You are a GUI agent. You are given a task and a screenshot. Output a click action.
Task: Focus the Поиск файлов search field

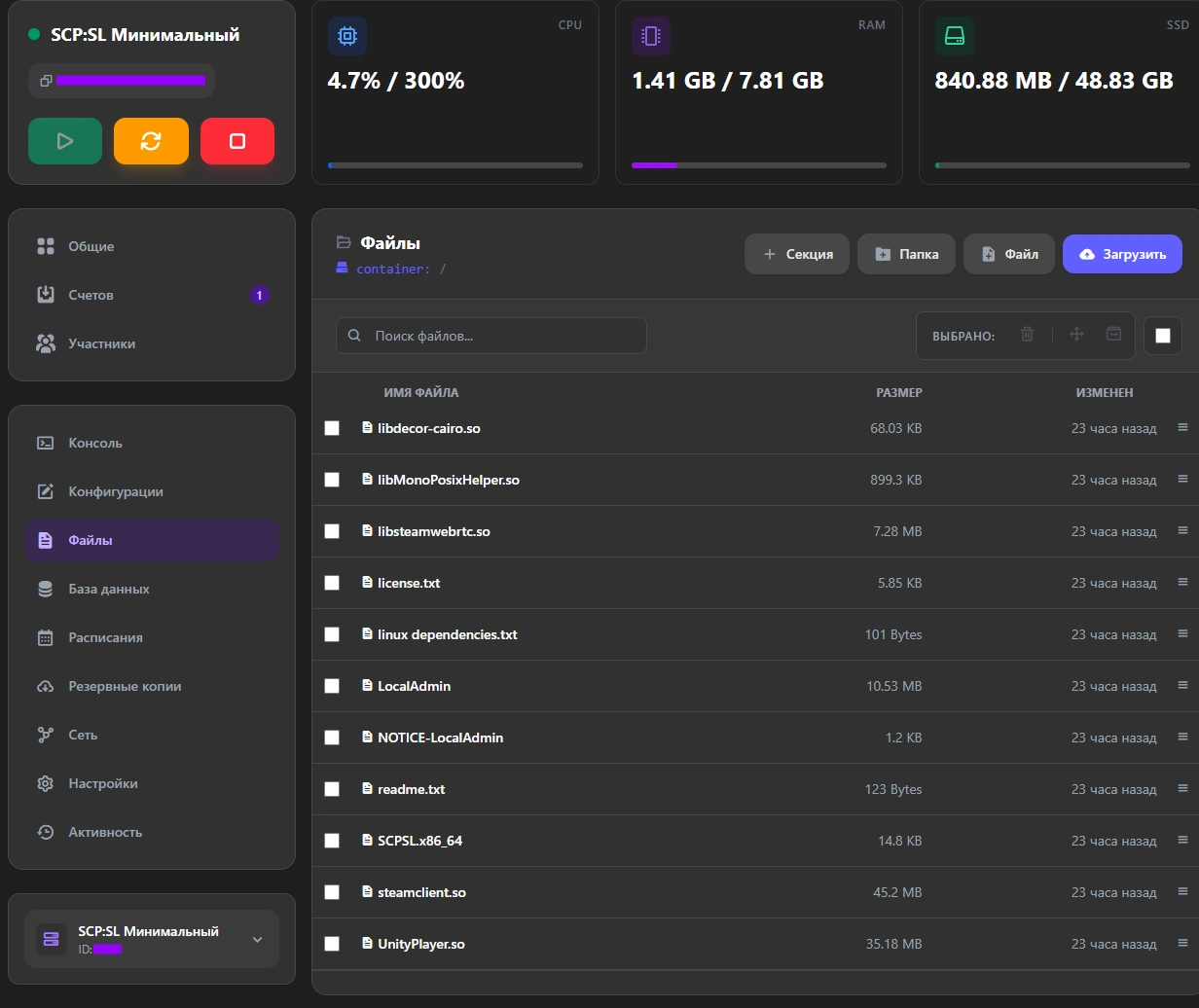click(491, 336)
